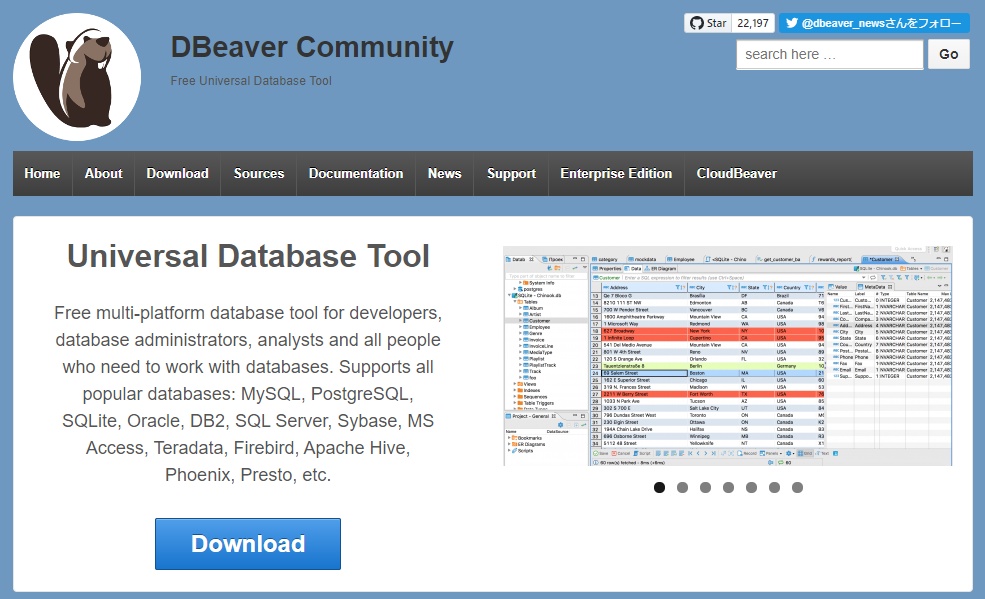Select the fifth slider dot
Image resolution: width=985 pixels, height=599 pixels.
[x=751, y=487]
